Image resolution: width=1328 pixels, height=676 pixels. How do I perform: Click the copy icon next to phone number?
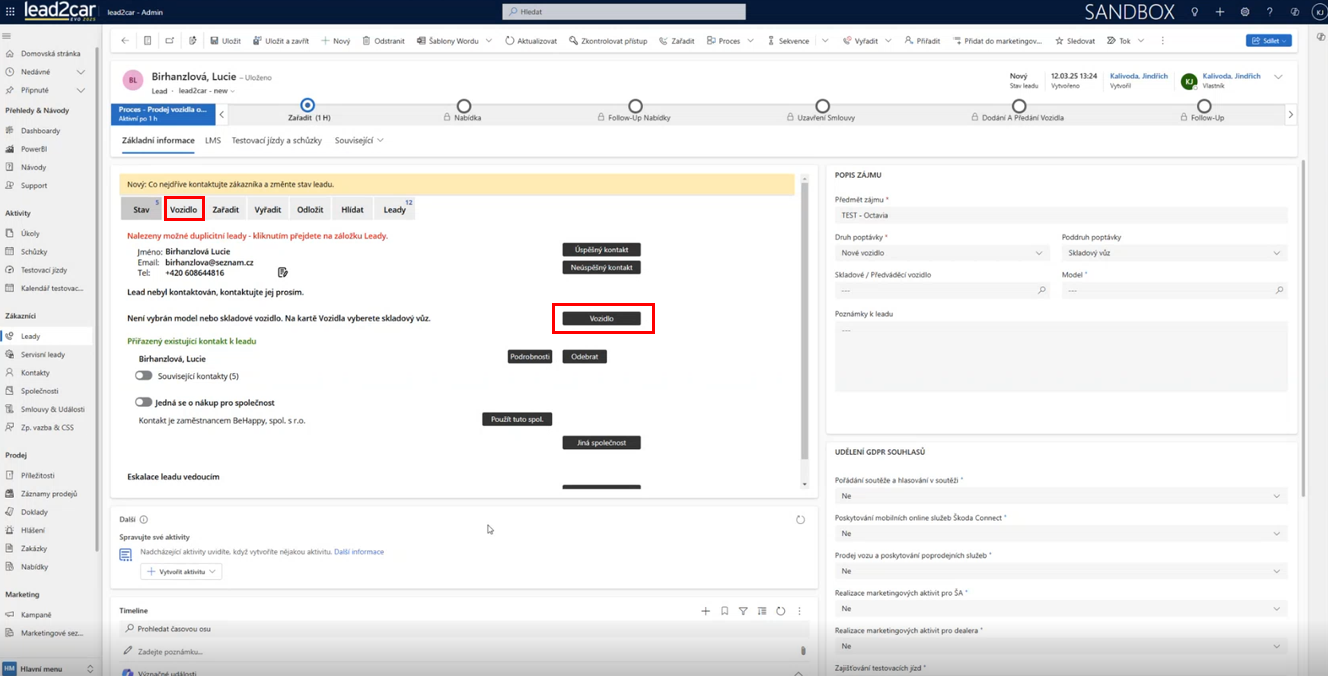coord(283,272)
